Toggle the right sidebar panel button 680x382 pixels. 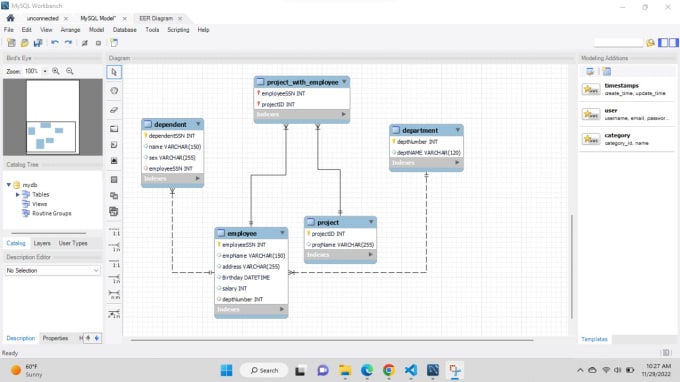click(x=673, y=42)
